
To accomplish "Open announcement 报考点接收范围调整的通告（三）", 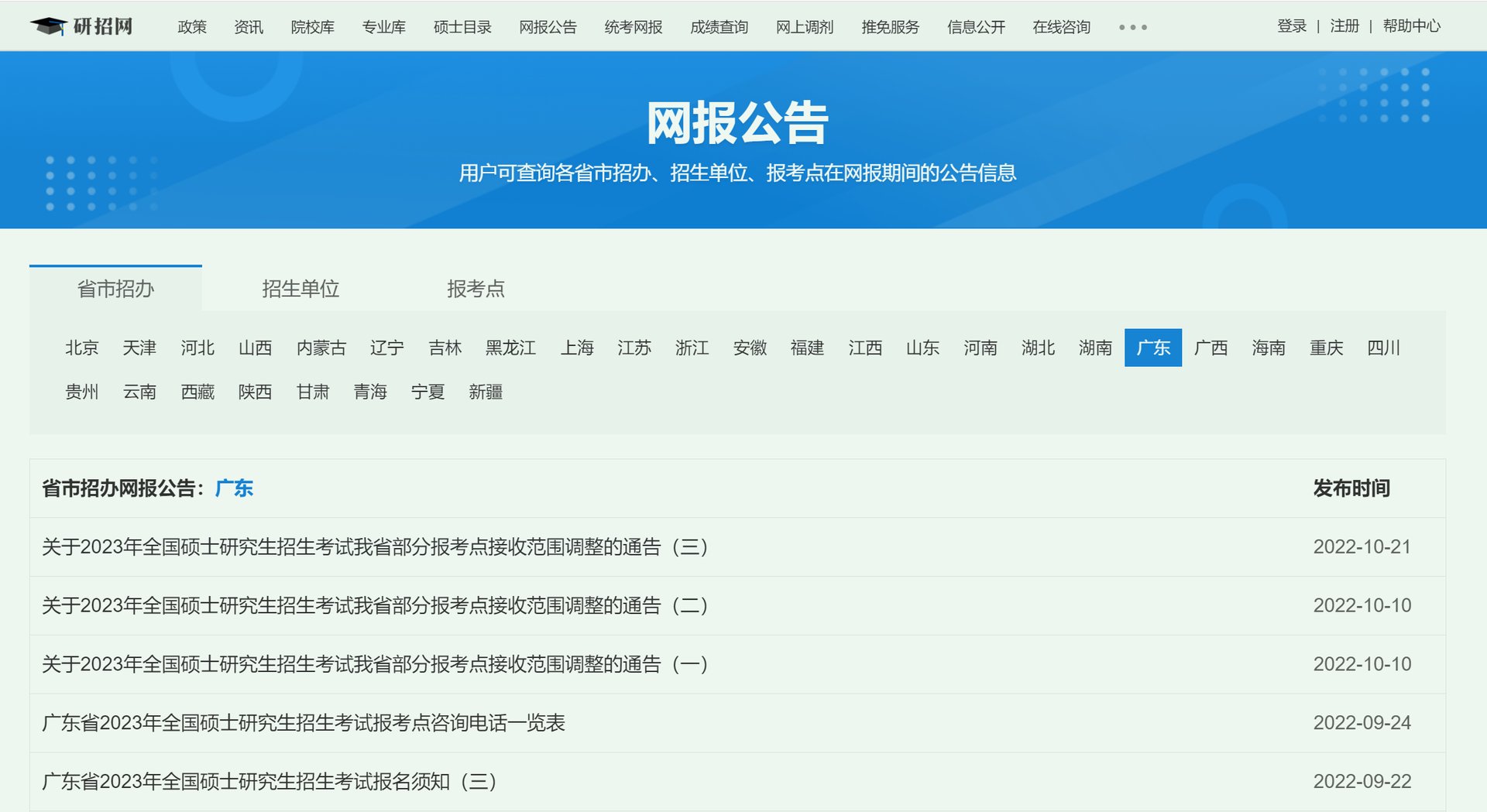I will pos(375,547).
